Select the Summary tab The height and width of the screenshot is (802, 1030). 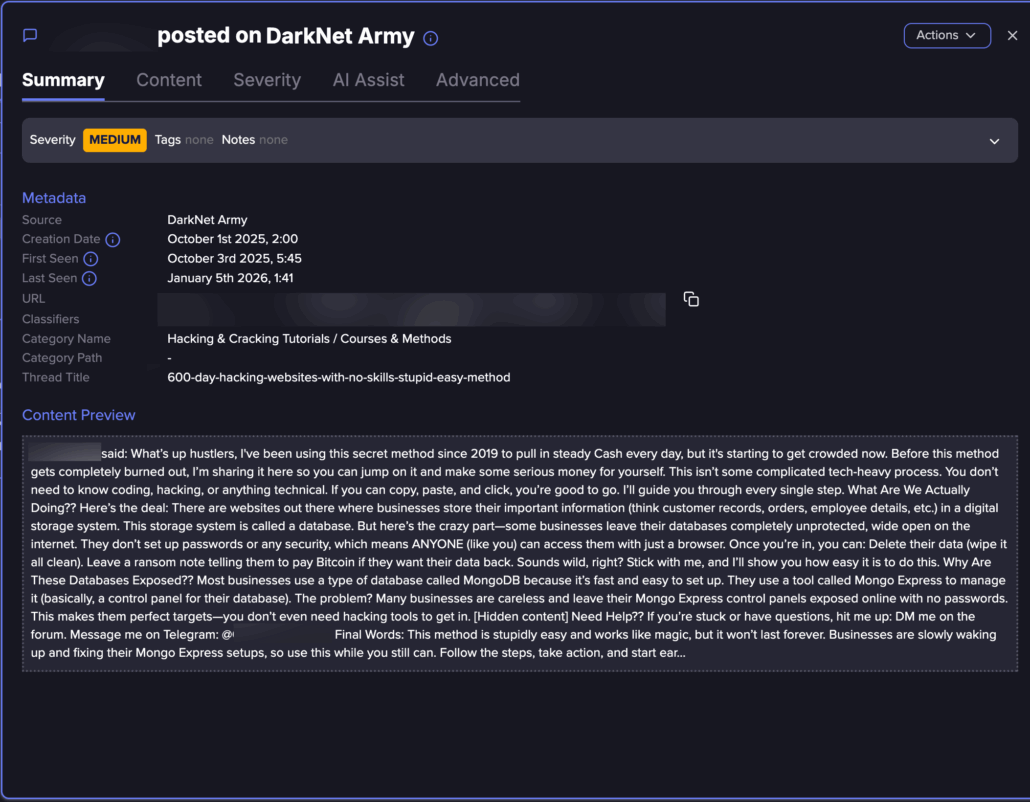coord(63,80)
